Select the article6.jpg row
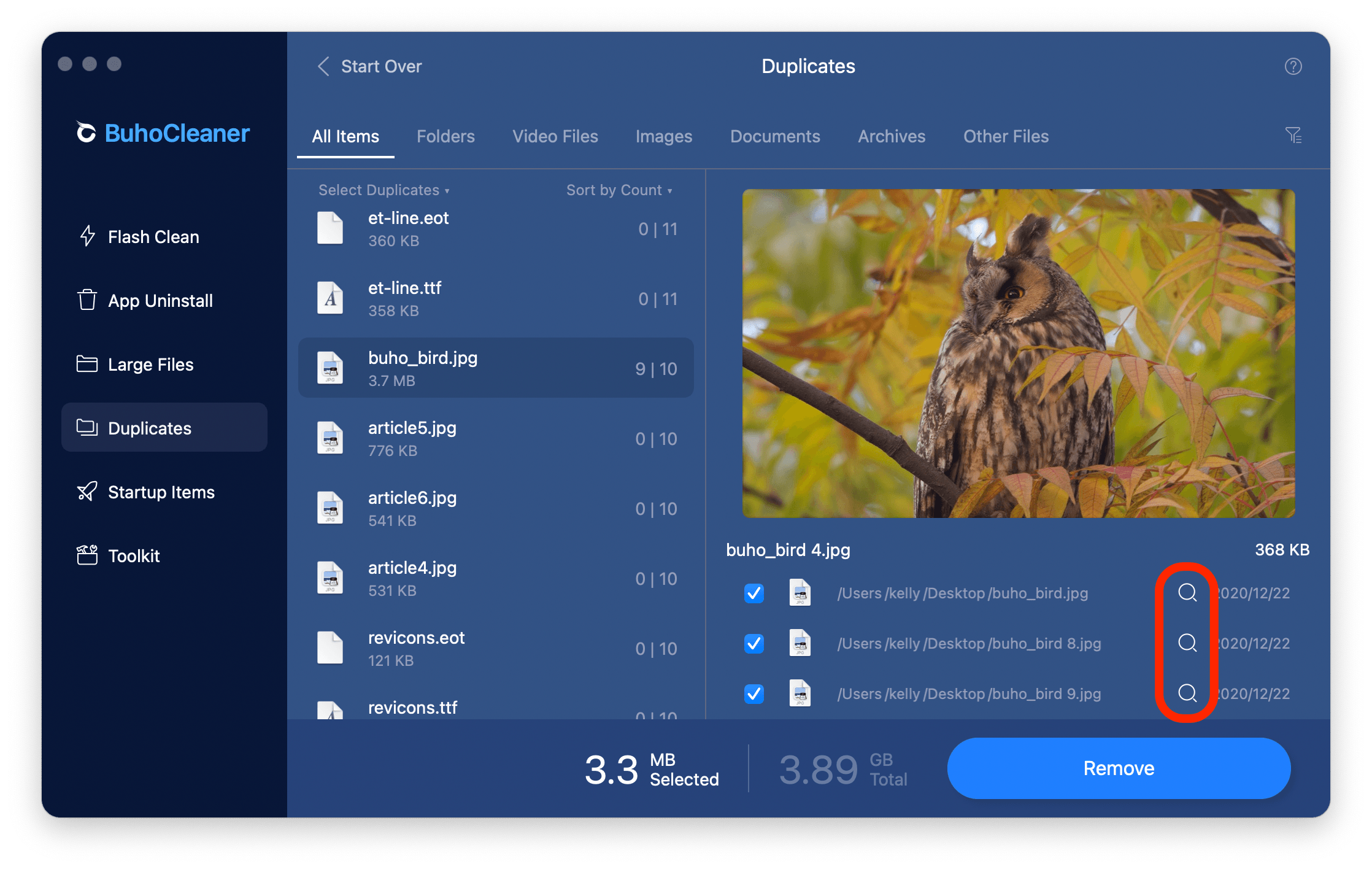The height and width of the screenshot is (869, 1372). pos(496,509)
